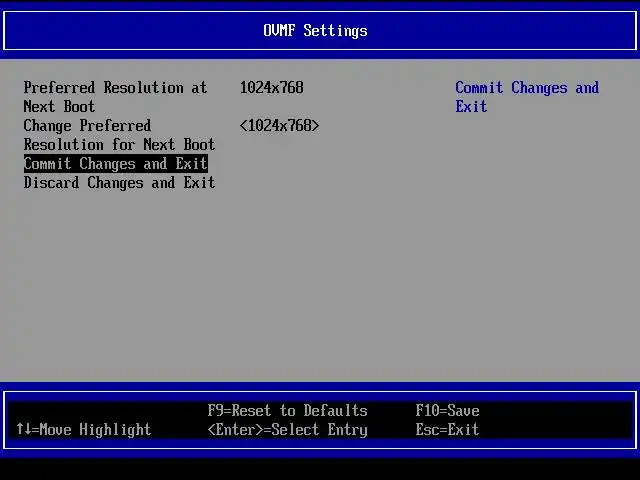This screenshot has height=480, width=640.
Task: Click the blue Commit Changes and Exit help text
Action: 527,97
